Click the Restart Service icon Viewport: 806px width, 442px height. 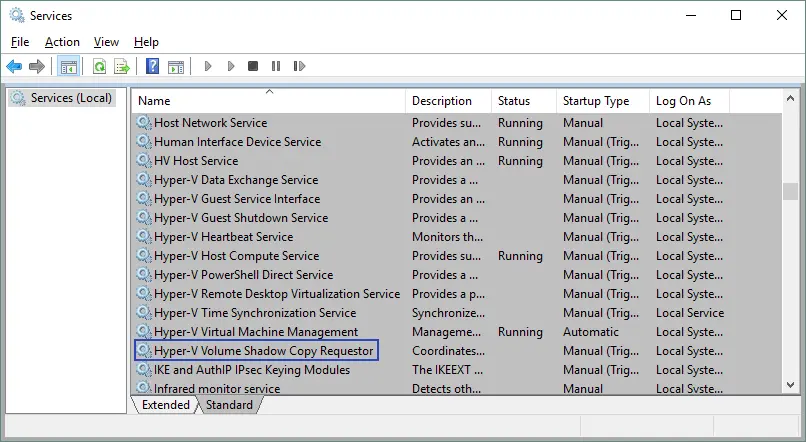pyautogui.click(x=299, y=66)
